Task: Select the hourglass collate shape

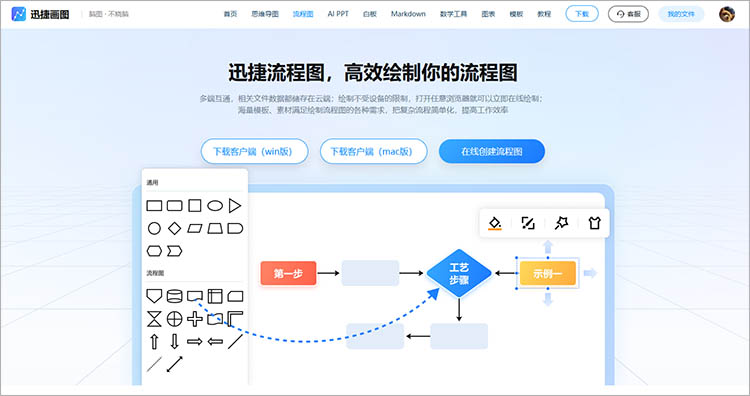Action: (x=154, y=319)
